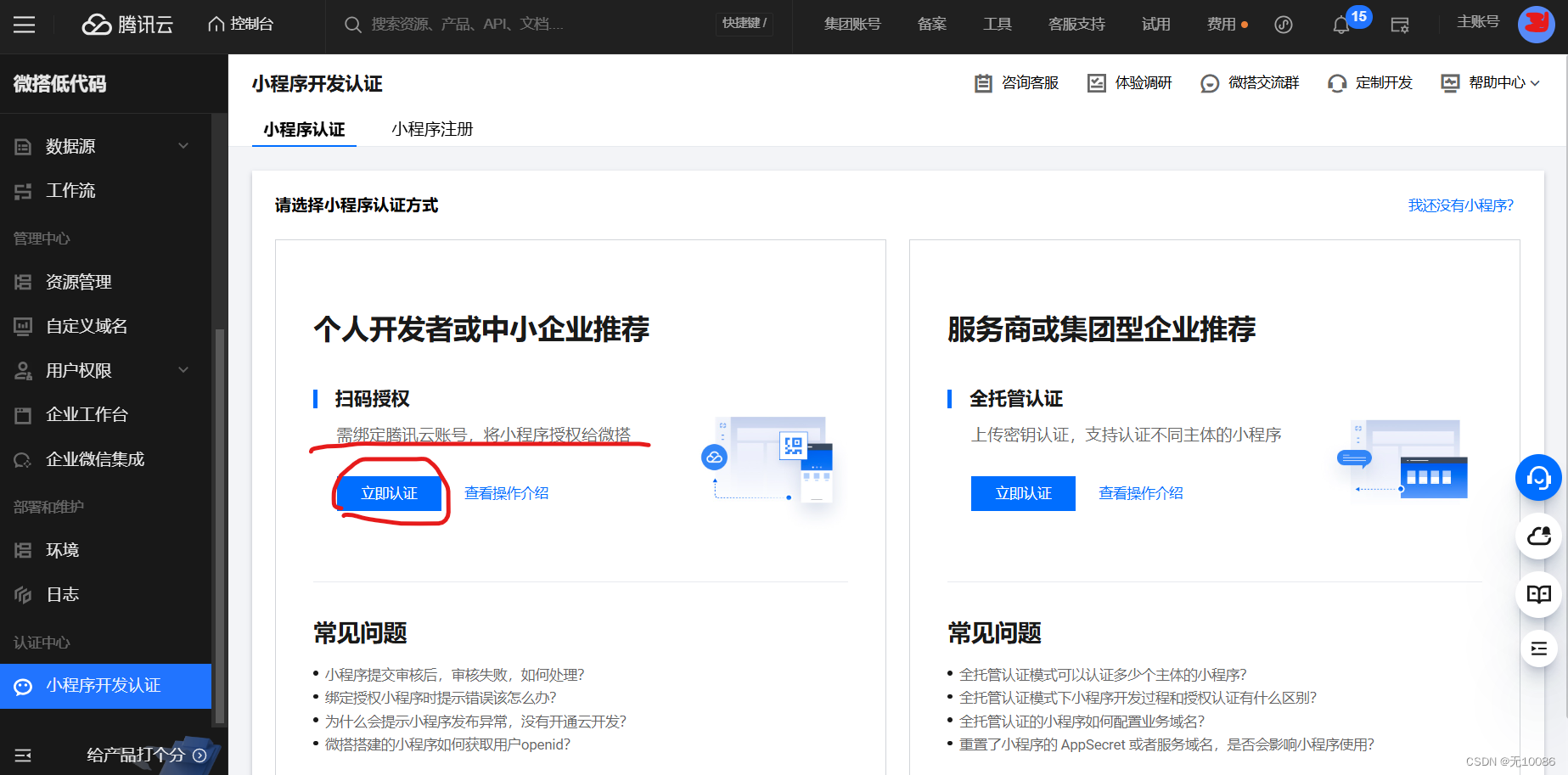Open FAQ 小程序提交审核后，审核失败，如何处理?
The image size is (1568, 775).
click(454, 675)
